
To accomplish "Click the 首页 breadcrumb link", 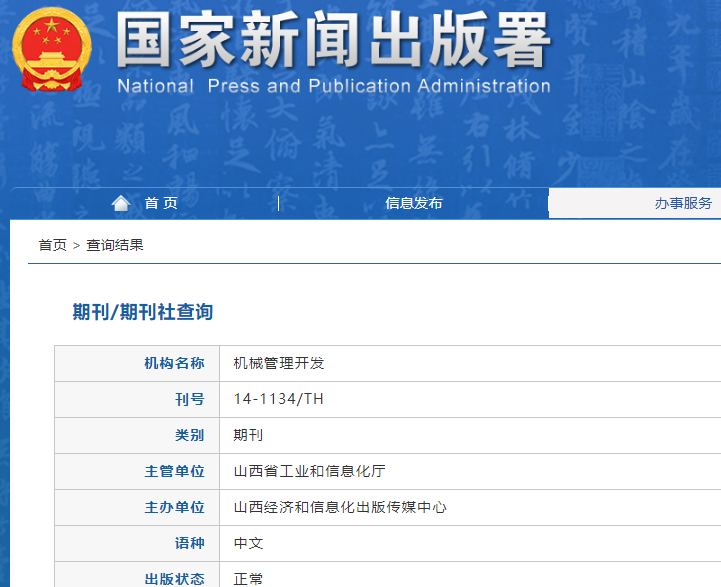I will [52, 245].
